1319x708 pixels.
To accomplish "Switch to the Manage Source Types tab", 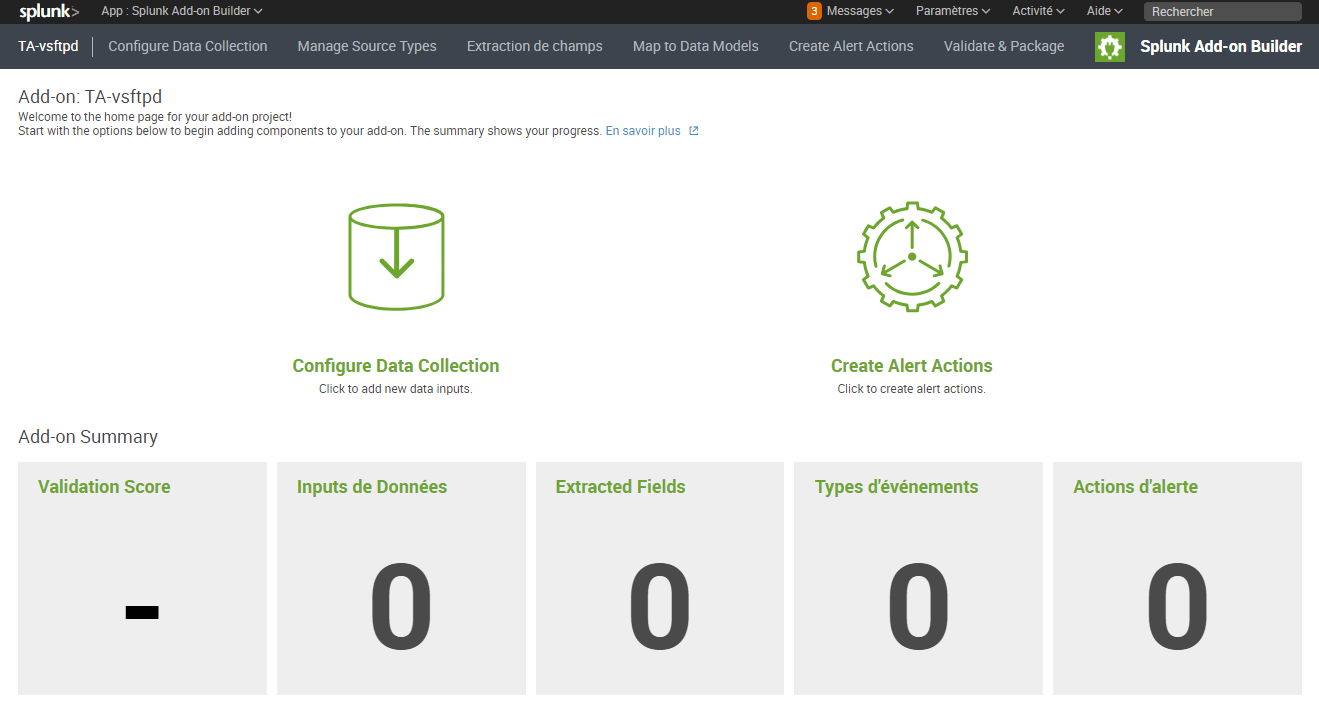I will pyautogui.click(x=366, y=46).
